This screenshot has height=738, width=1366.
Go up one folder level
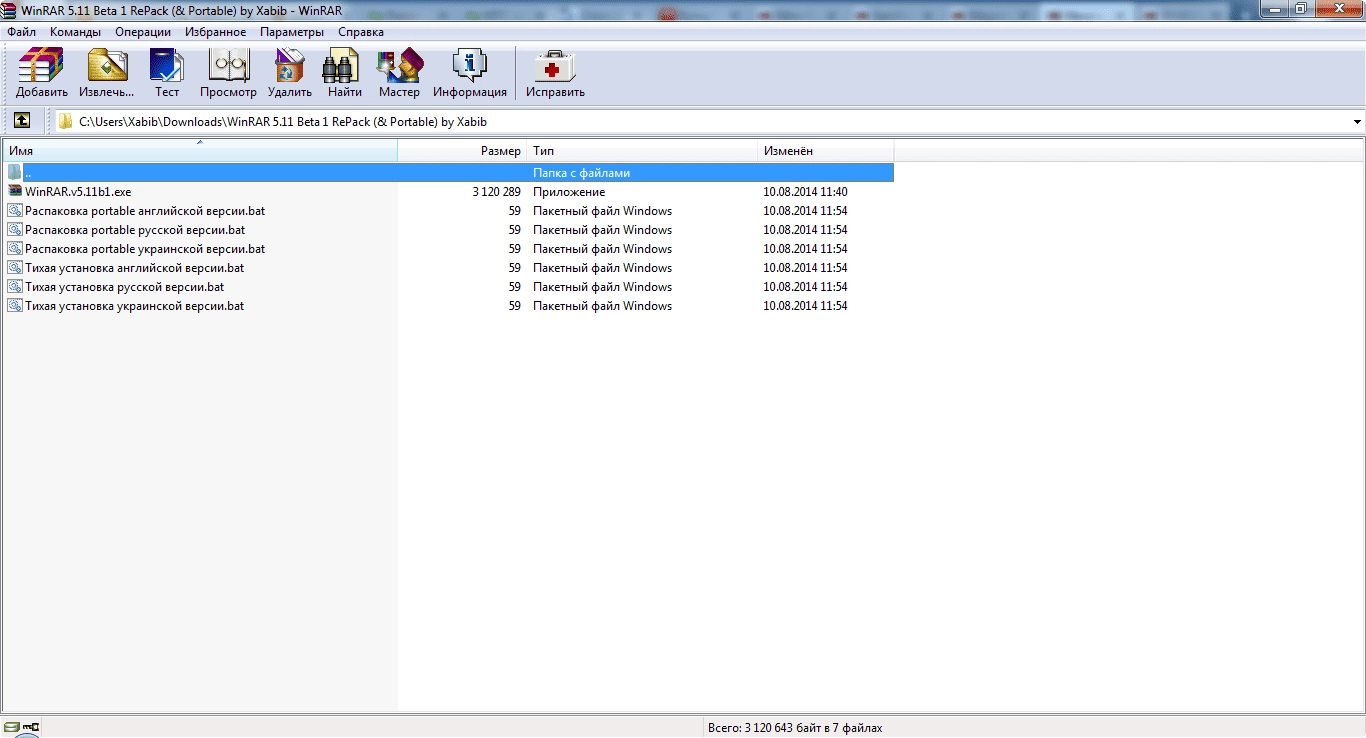(x=21, y=121)
